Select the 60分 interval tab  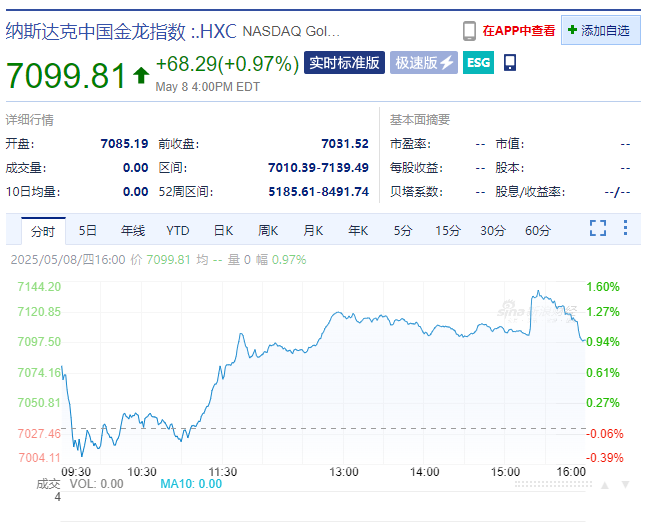point(538,230)
